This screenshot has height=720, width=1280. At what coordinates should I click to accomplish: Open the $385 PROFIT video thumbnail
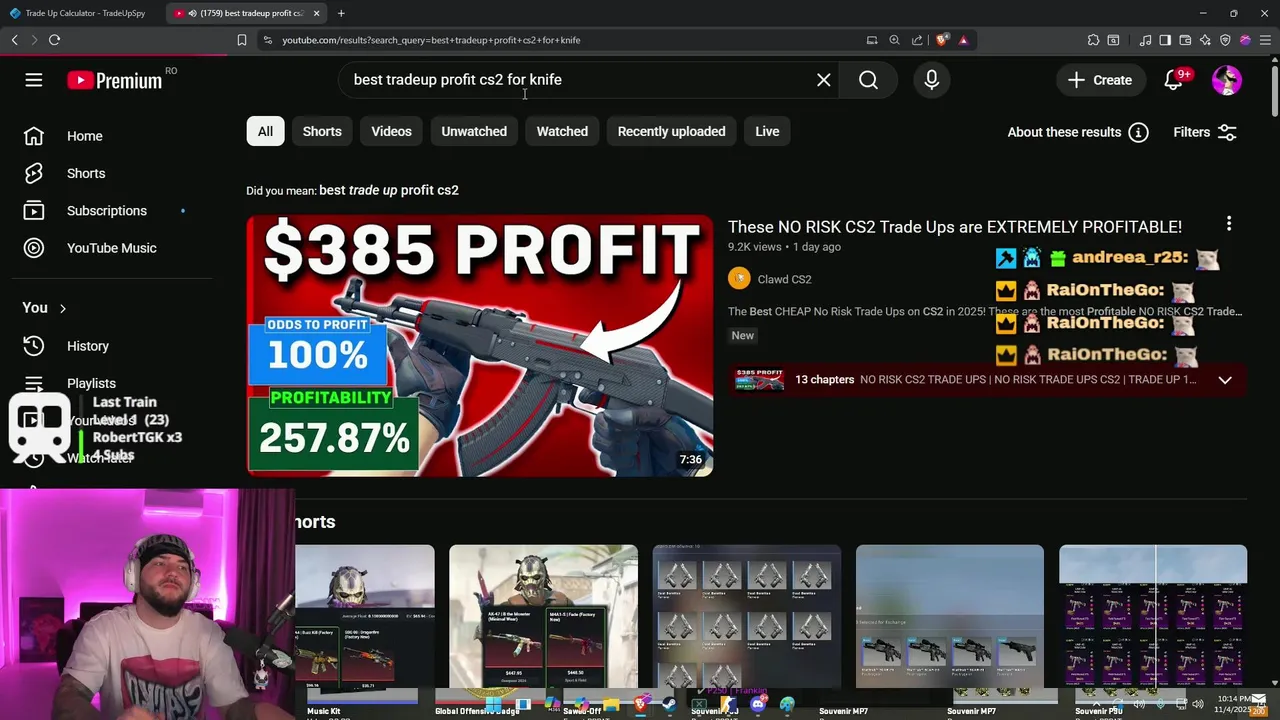coord(480,345)
